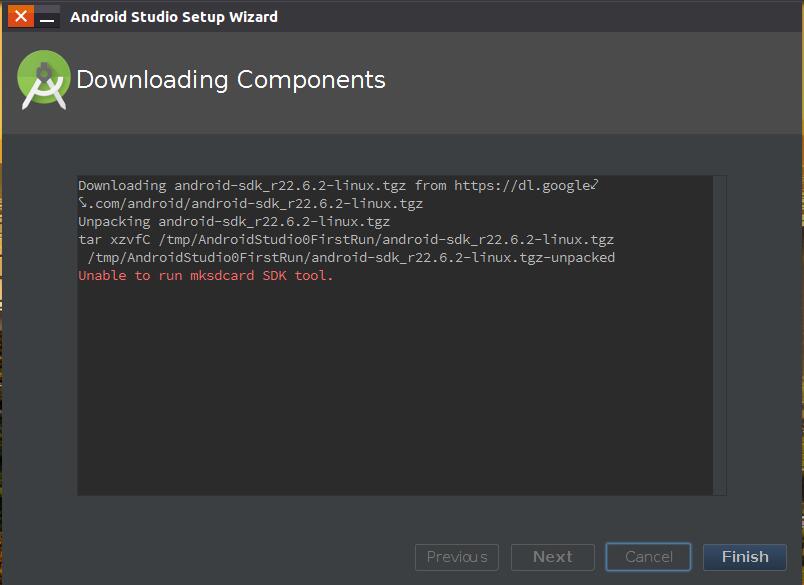Click the 'Downloading Components' heading

click(x=230, y=80)
